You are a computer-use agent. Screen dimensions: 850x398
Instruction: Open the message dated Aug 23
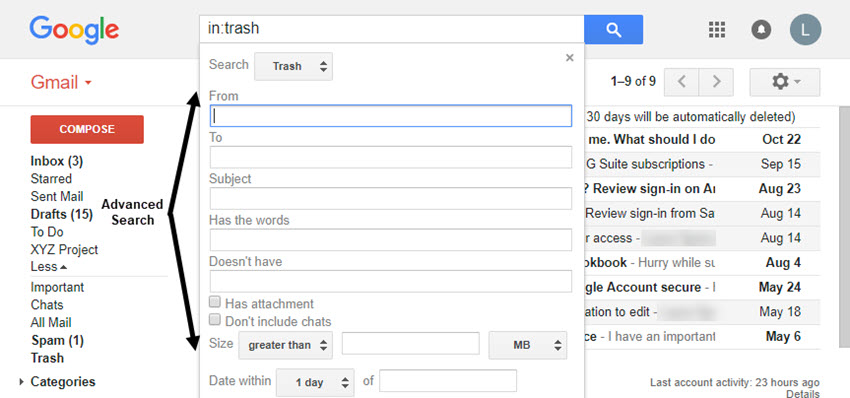703,189
